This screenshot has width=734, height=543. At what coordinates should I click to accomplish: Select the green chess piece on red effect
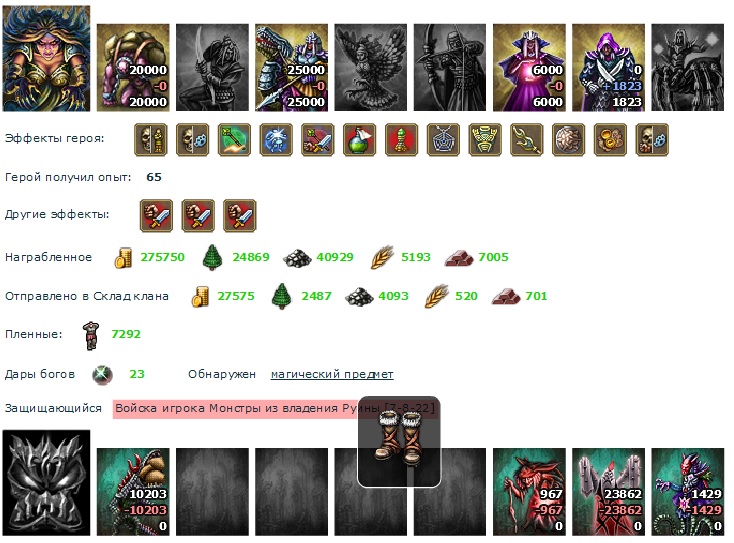[401, 139]
